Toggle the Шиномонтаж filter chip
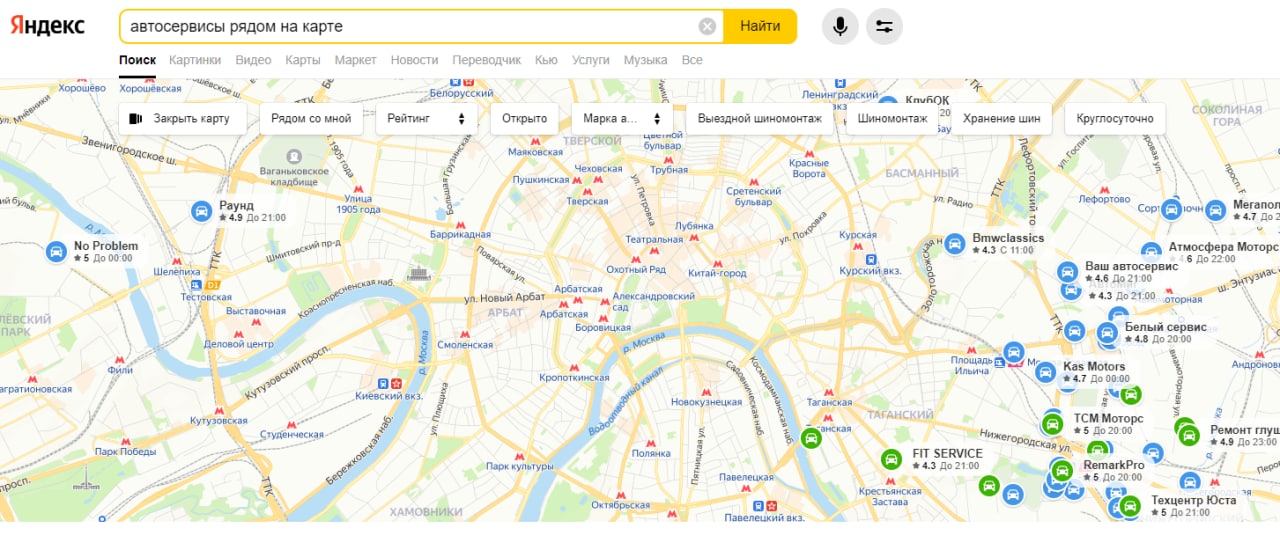This screenshot has height=543, width=1280. pyautogui.click(x=892, y=118)
